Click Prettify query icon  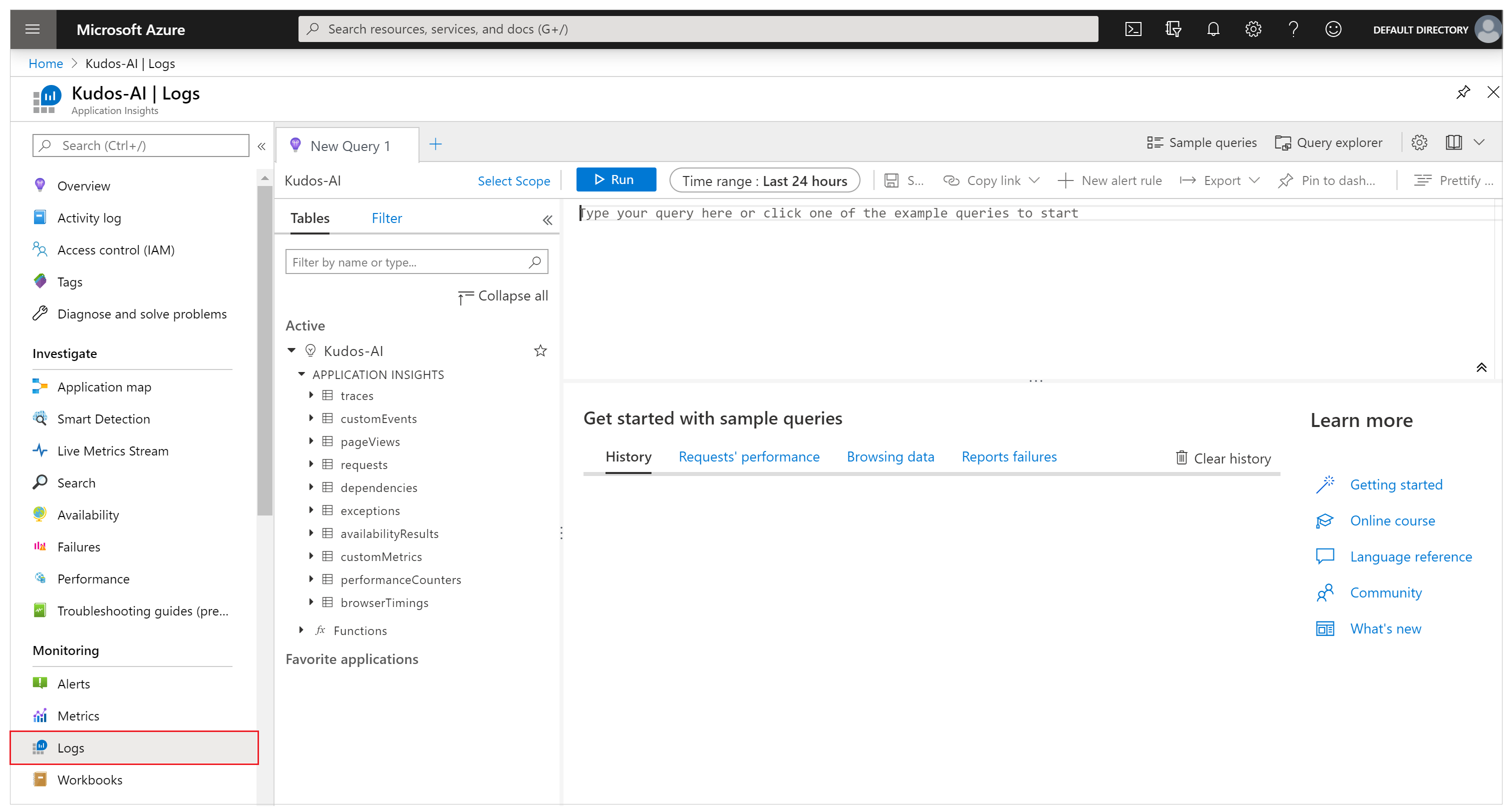coord(1421,180)
